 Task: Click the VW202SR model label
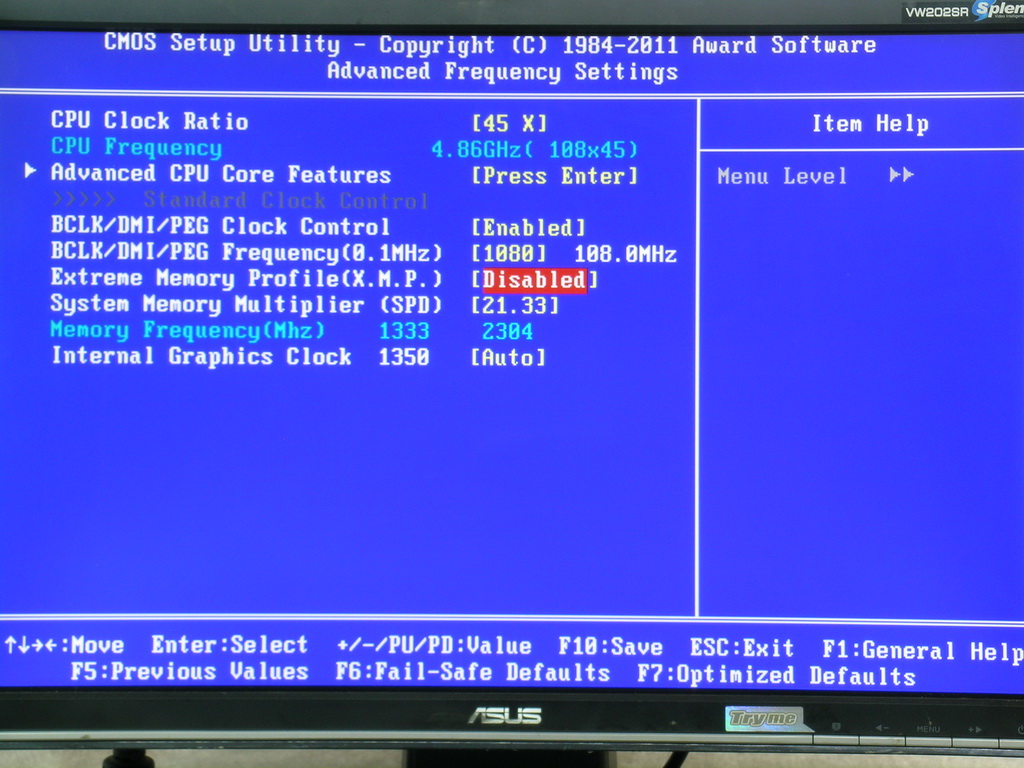click(937, 12)
